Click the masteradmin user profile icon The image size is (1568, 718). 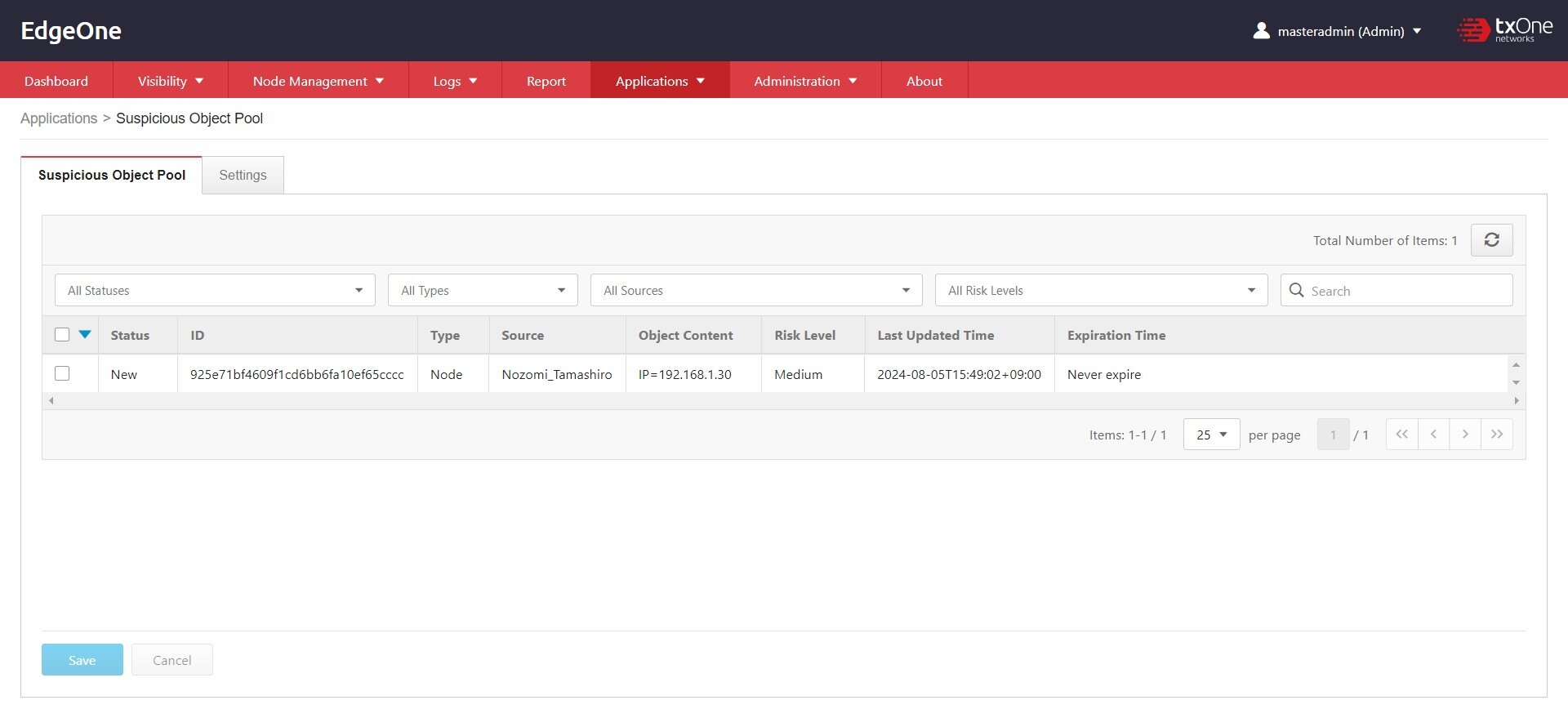[x=1261, y=31]
